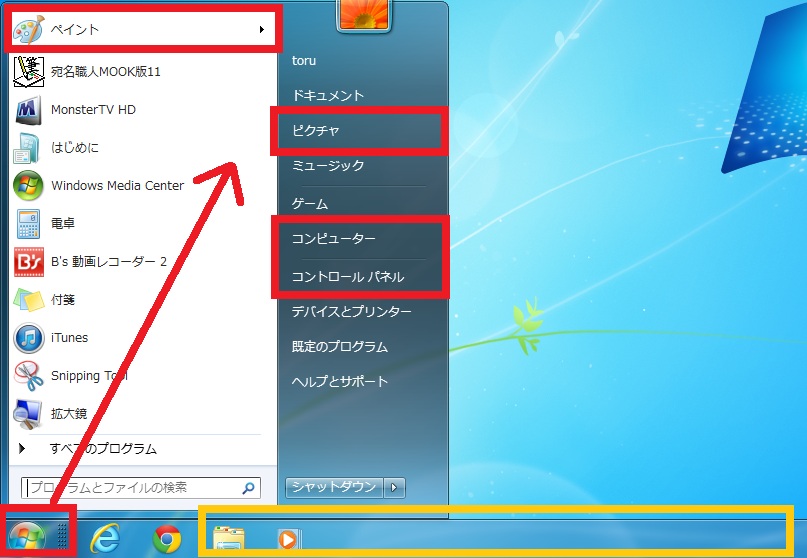This screenshot has width=807, height=558.
Task: Open Snipping Tool scissors icon
Action: (28, 376)
